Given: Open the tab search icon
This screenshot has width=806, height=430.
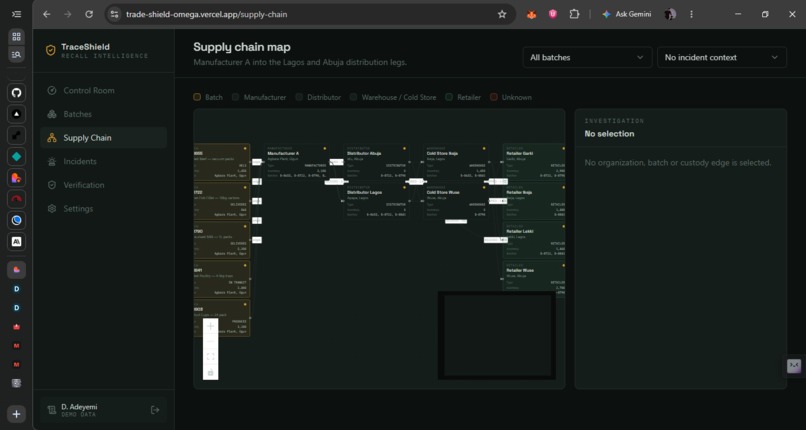Looking at the screenshot, I should pos(16,54).
